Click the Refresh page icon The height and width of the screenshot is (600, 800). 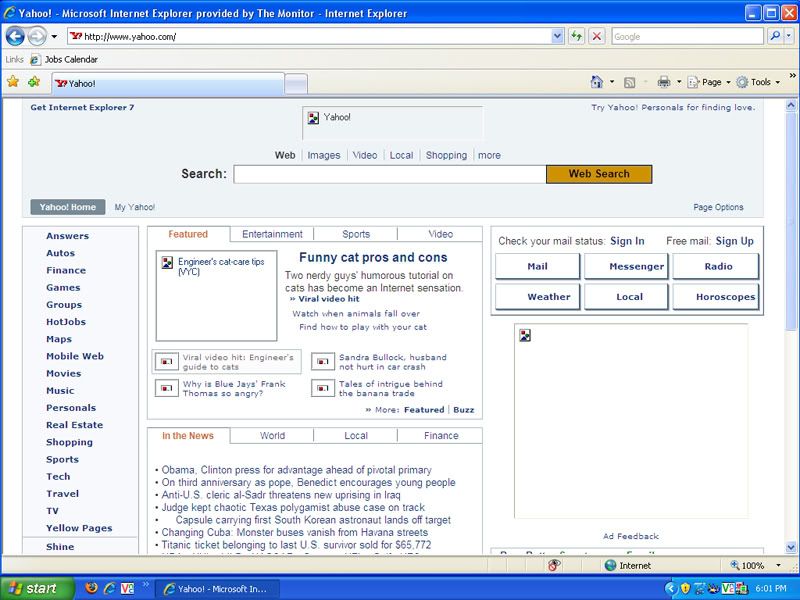click(x=577, y=36)
